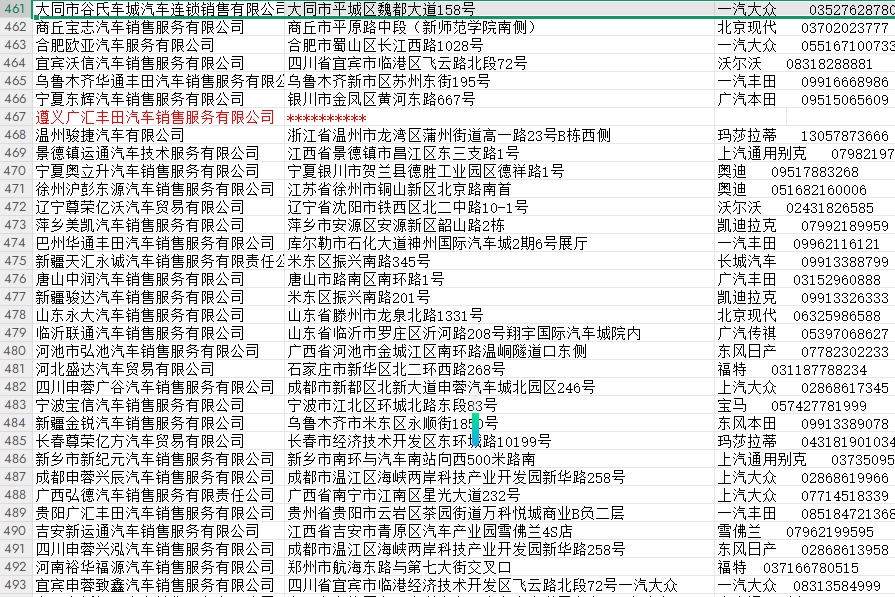895x597 pixels.
Task: Select cell 成都申蓉兴辰汽车销售服务有限公司
Action: tap(159, 477)
